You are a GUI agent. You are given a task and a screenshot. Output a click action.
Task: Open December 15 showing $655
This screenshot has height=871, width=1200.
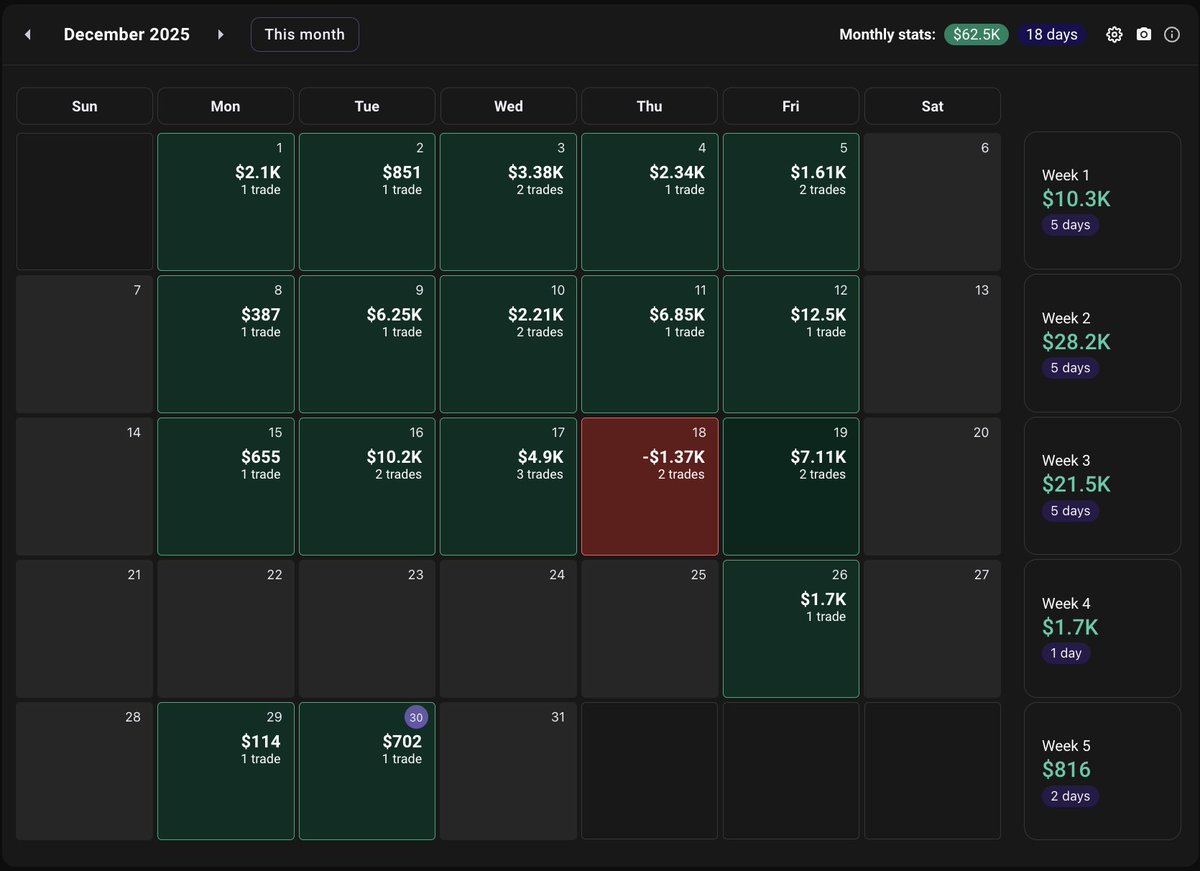pos(226,487)
